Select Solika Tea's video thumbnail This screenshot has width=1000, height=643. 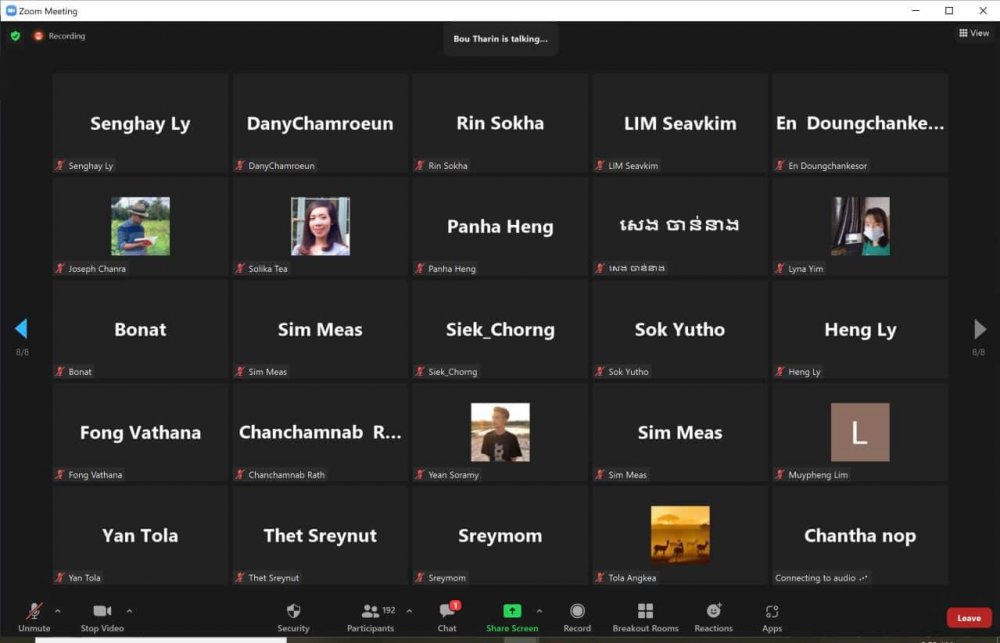tap(320, 226)
